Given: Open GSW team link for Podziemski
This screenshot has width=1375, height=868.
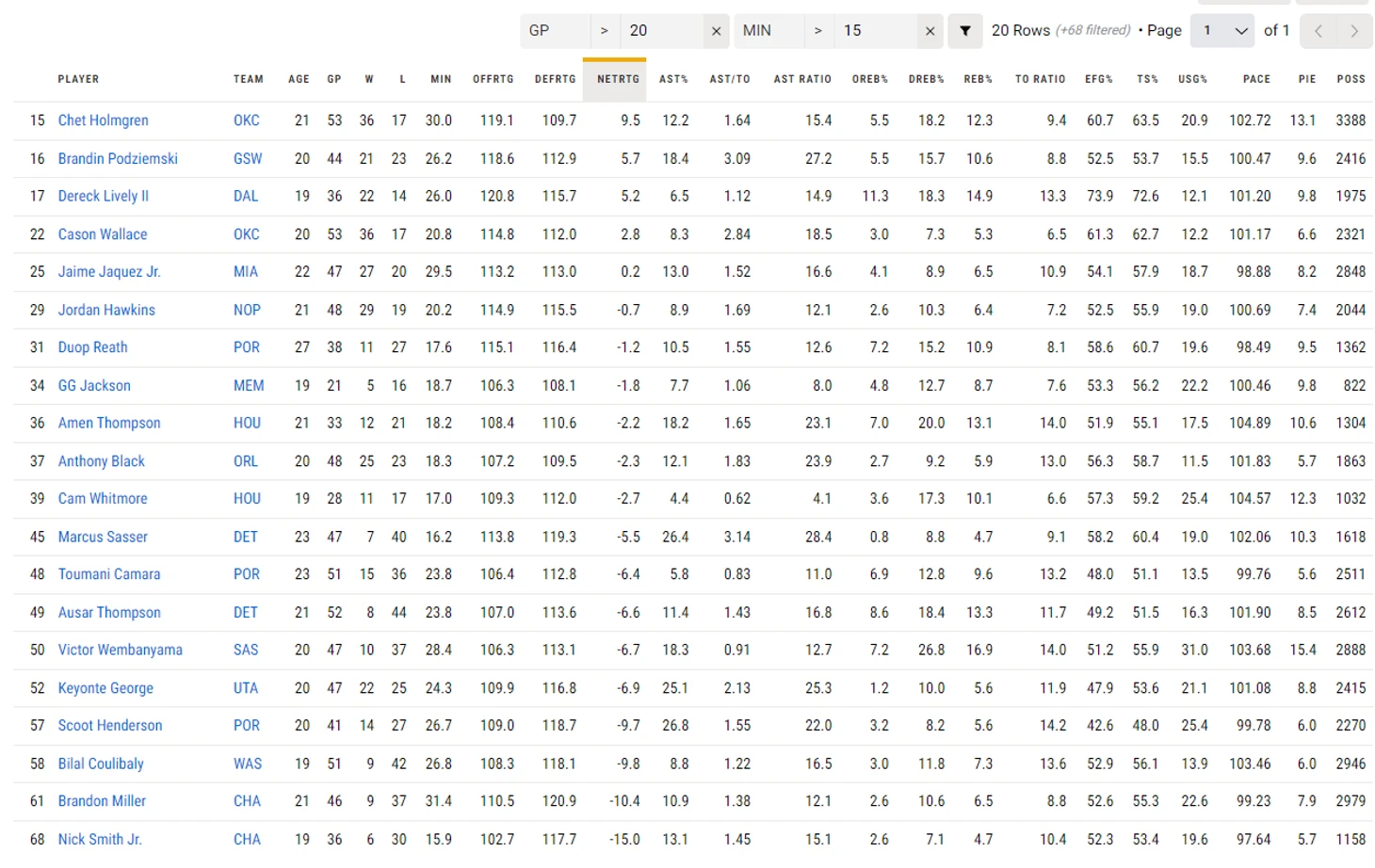Looking at the screenshot, I should pyautogui.click(x=248, y=158).
